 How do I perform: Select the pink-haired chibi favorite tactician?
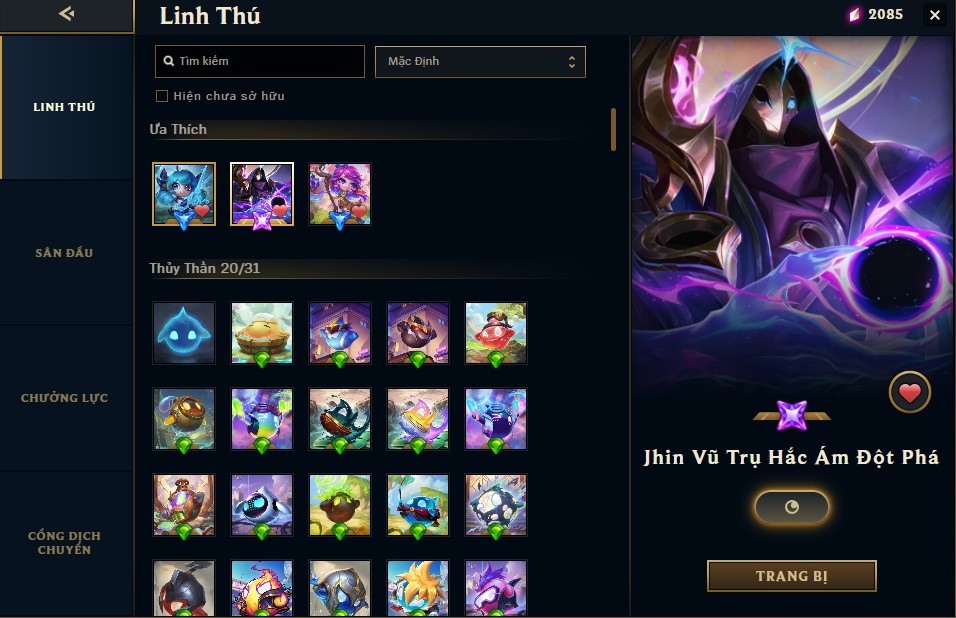(x=340, y=194)
